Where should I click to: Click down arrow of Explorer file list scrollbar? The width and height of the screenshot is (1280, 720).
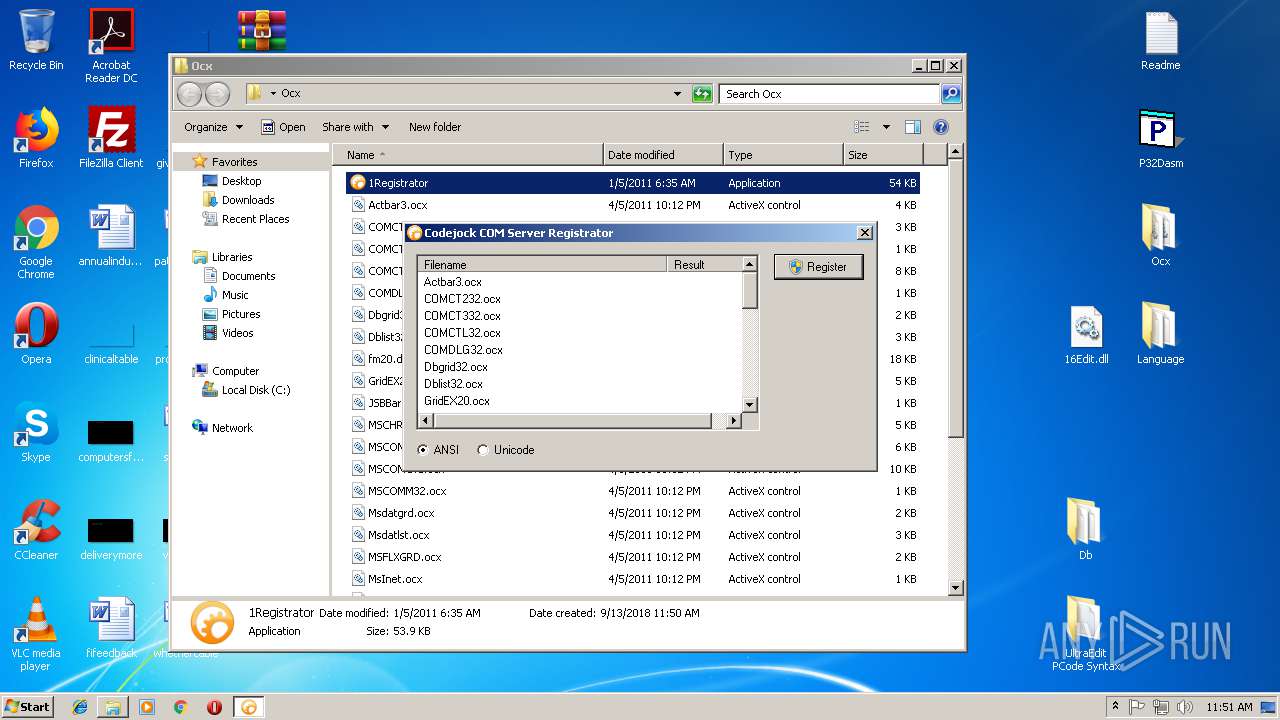tap(955, 588)
